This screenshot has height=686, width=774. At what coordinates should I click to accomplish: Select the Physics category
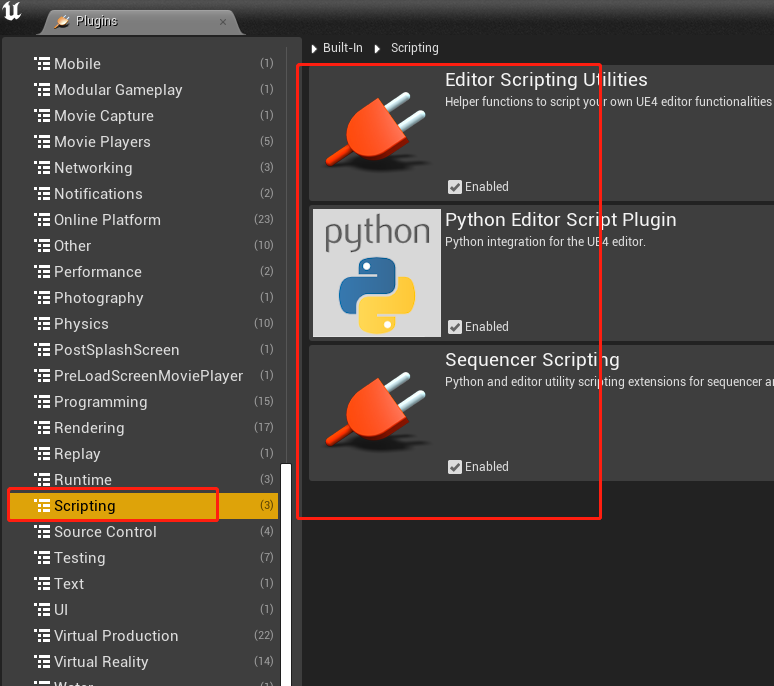click(143, 324)
